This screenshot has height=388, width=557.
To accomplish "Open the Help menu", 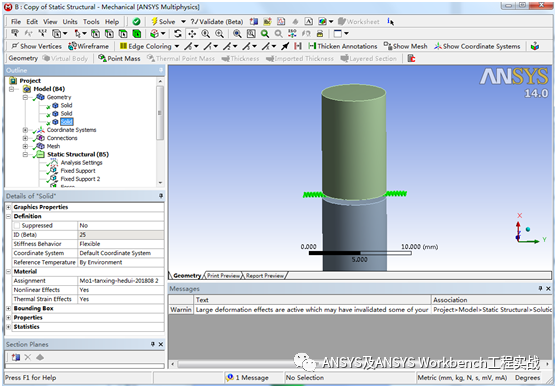I will 112,22.
